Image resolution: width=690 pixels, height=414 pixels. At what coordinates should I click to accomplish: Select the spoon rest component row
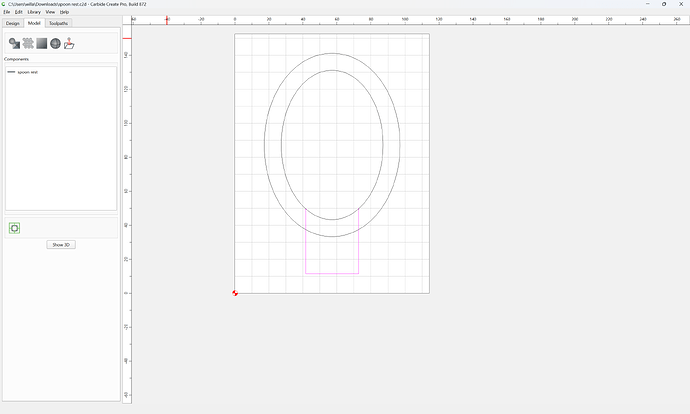coord(61,72)
